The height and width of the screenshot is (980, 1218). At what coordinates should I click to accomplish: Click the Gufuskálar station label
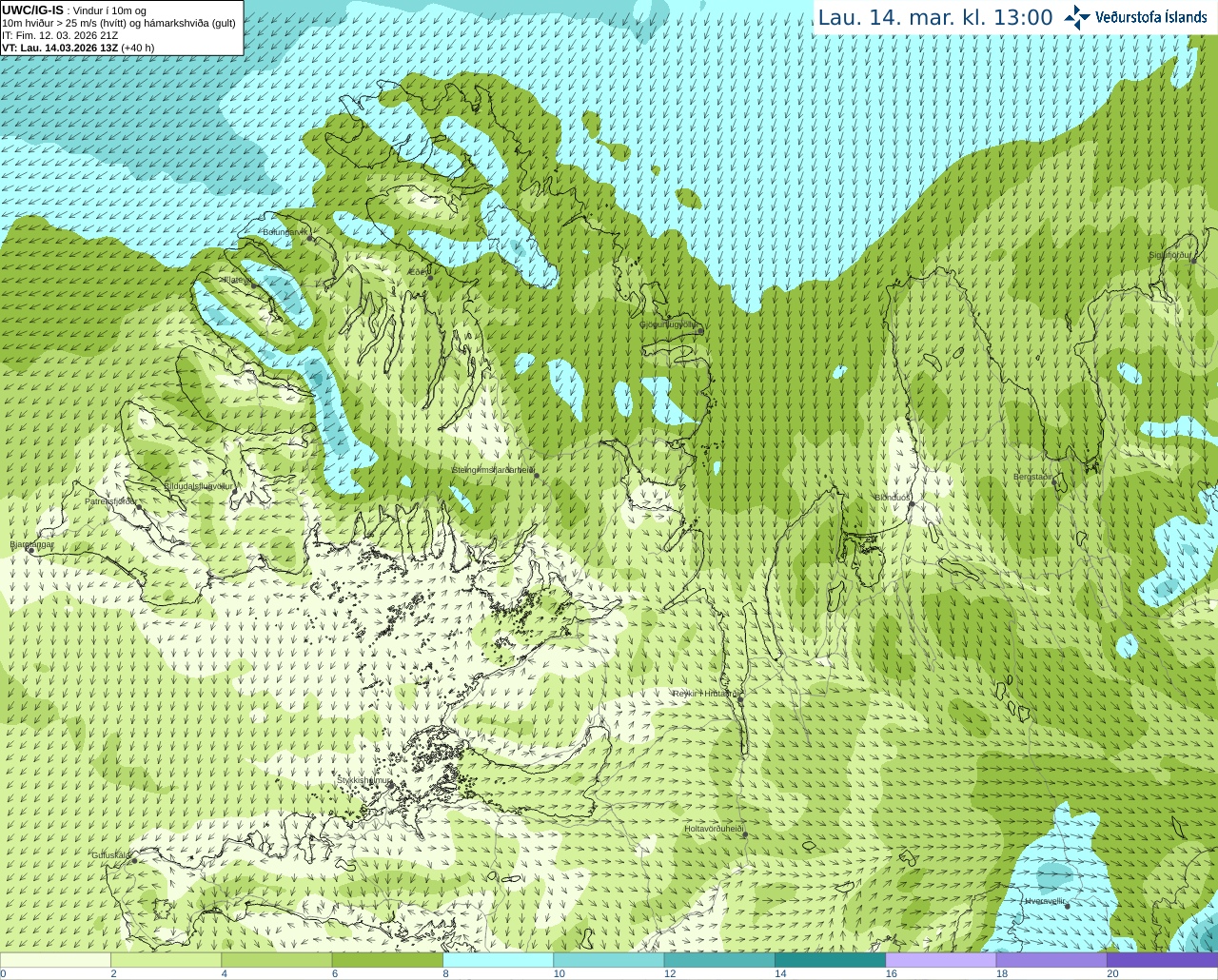[111, 854]
